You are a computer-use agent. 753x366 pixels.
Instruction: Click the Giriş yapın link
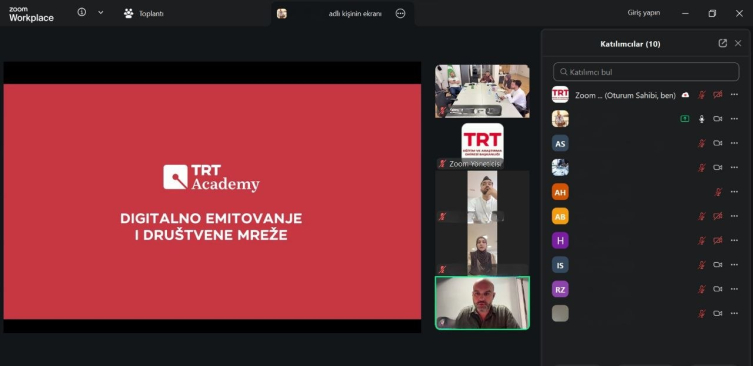coord(644,12)
